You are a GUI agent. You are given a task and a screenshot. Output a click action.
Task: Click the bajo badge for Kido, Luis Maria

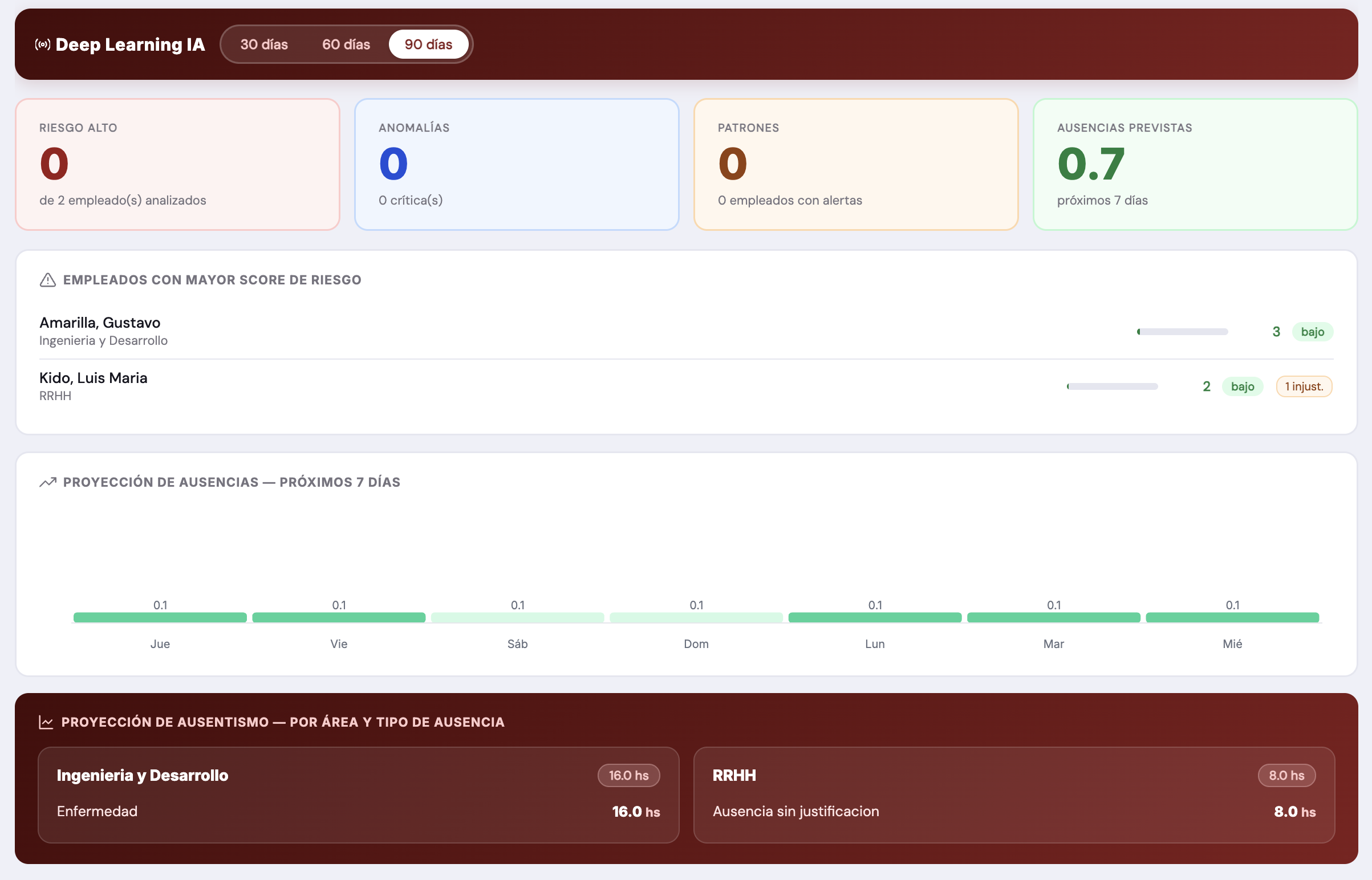[1243, 387]
